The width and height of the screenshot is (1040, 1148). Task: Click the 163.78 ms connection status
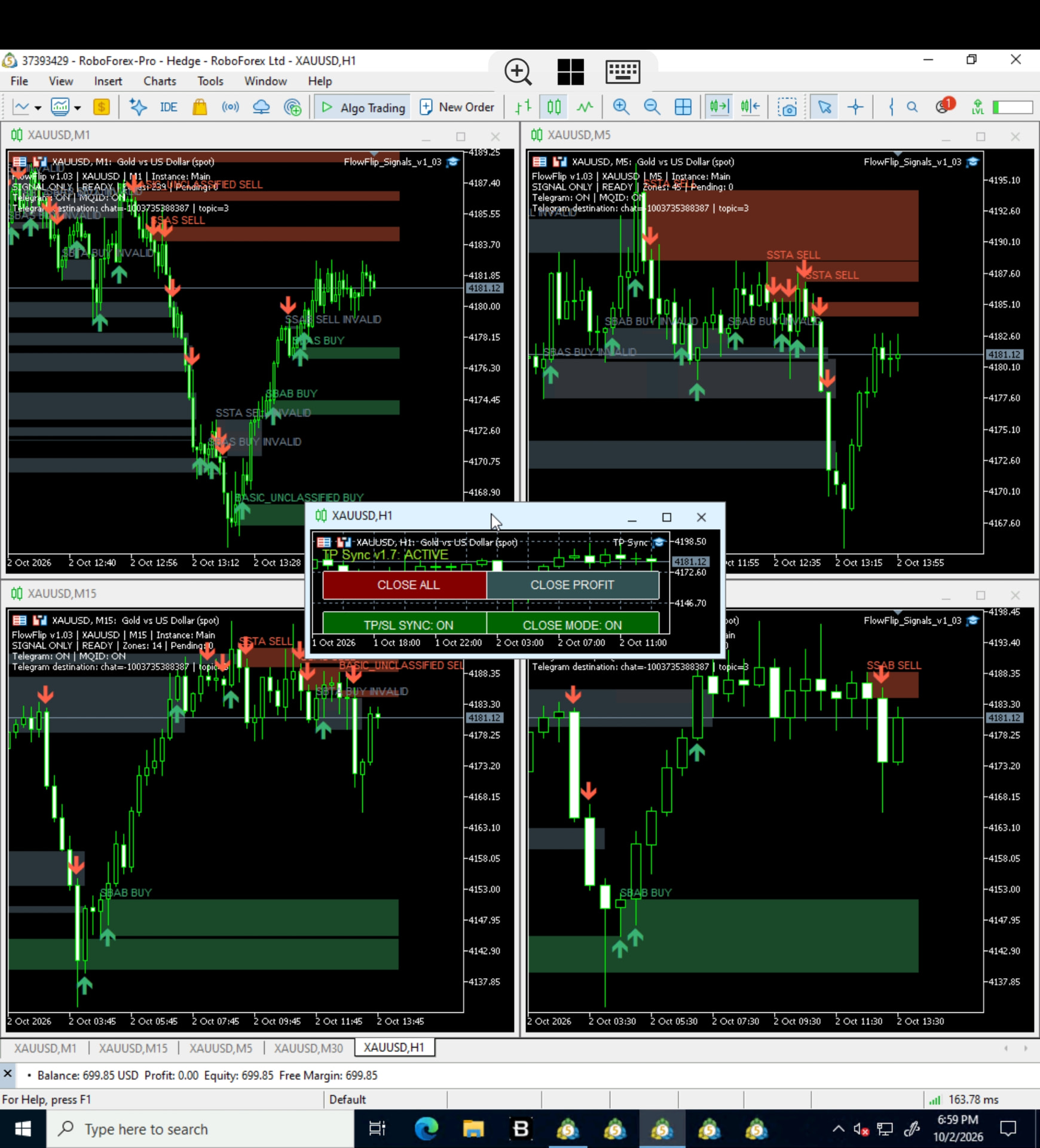[x=963, y=1100]
